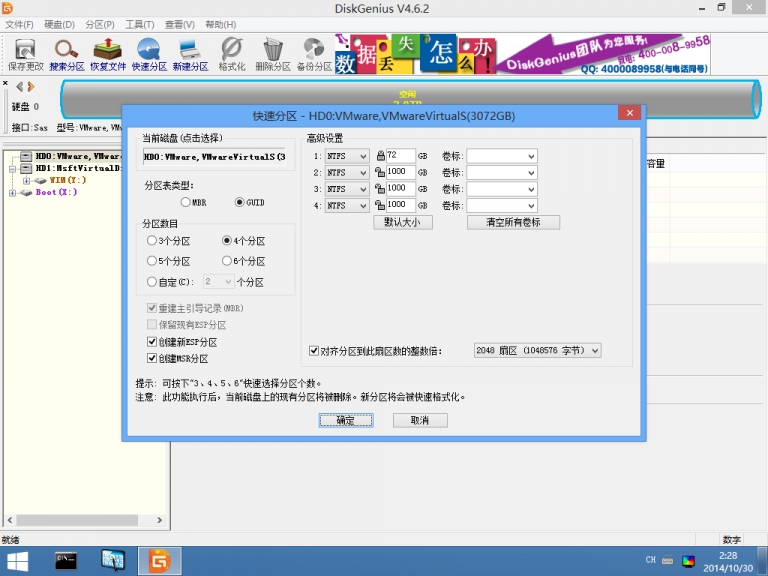Launch the 恢复文件 recover files tool

pyautogui.click(x=108, y=54)
